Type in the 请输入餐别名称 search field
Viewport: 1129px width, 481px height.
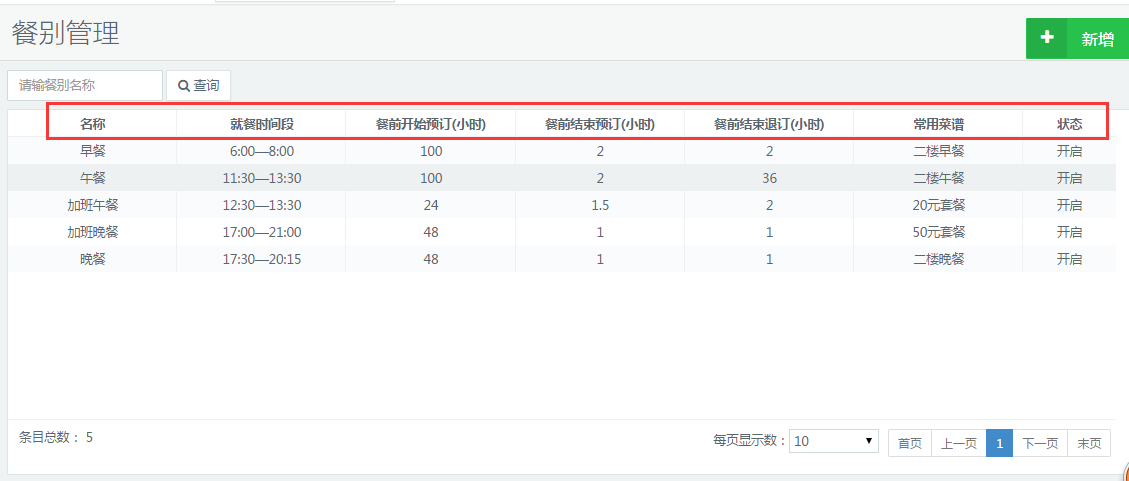coord(85,86)
